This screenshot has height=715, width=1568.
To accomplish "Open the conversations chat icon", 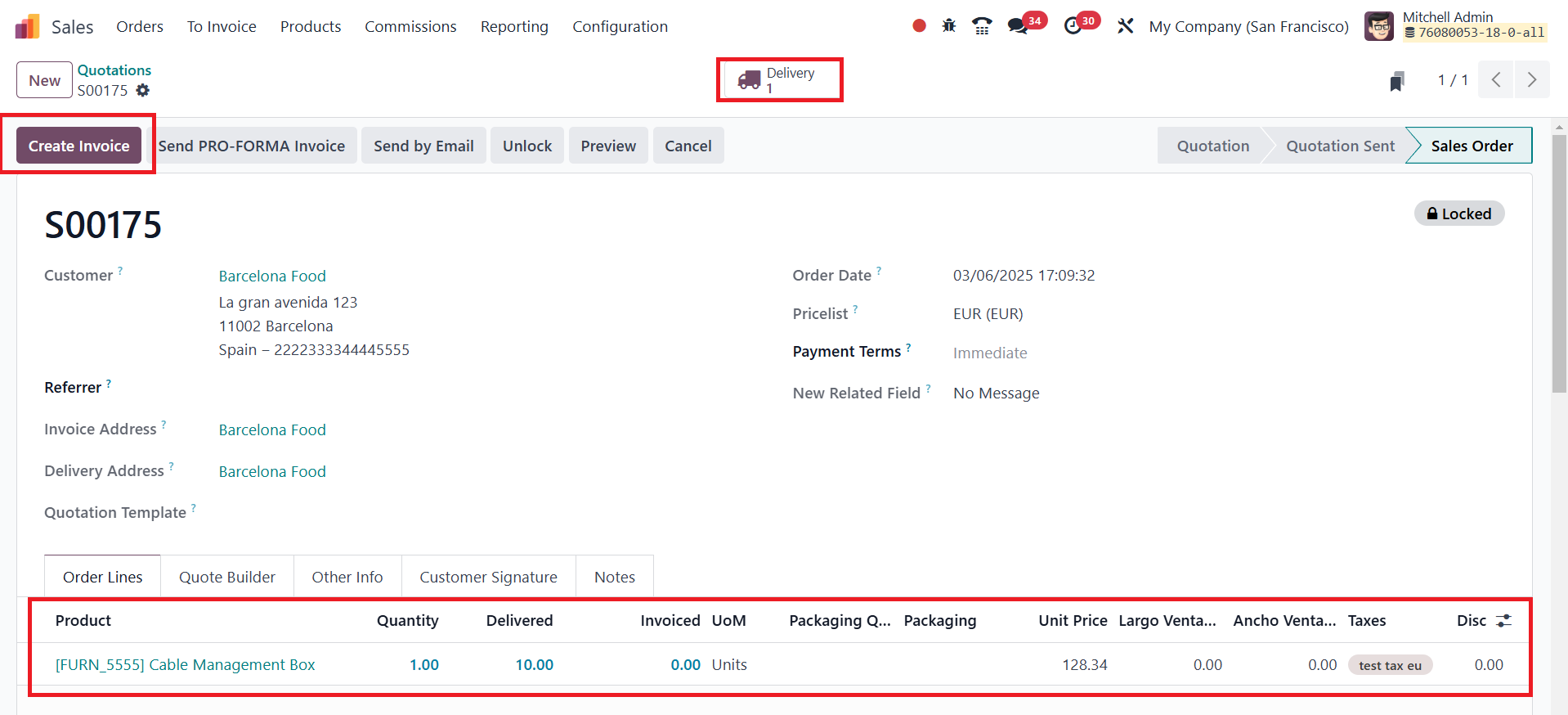I will tap(1018, 26).
